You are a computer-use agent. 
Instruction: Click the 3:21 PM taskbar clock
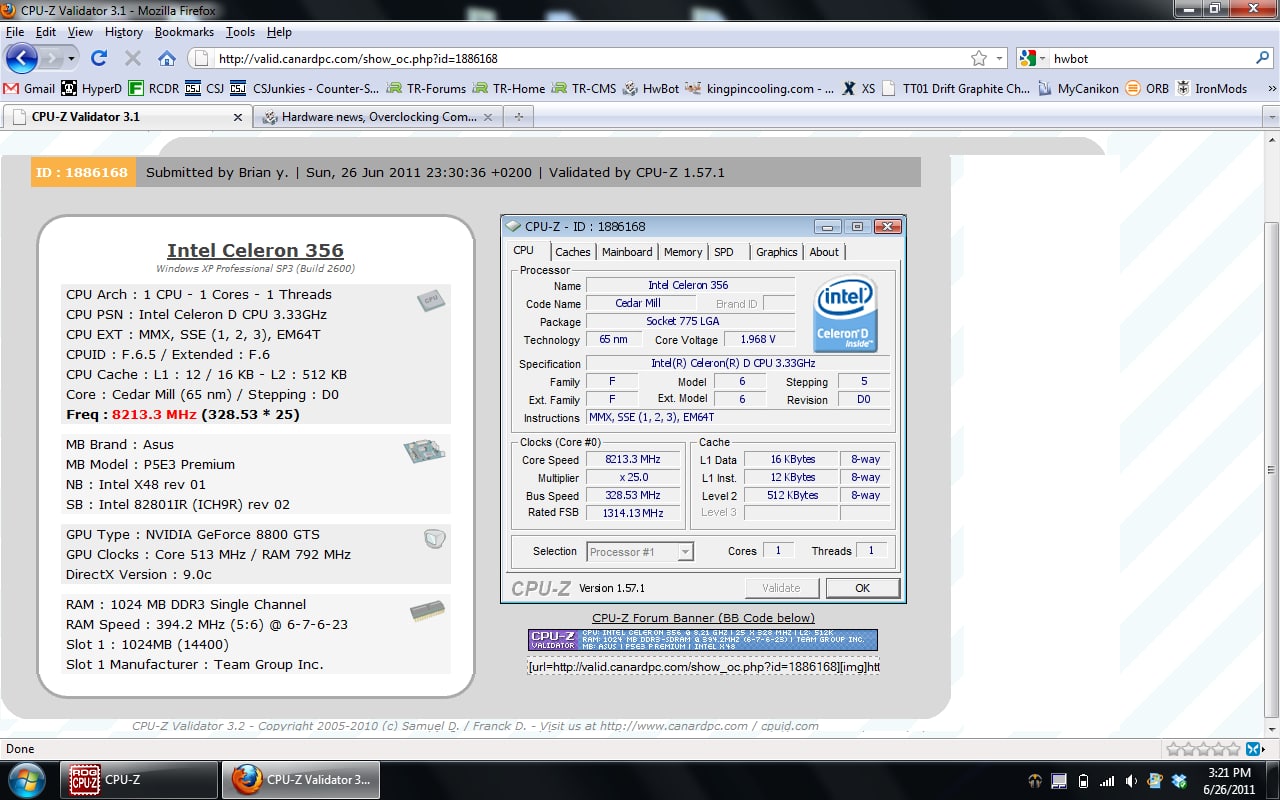tap(1228, 772)
